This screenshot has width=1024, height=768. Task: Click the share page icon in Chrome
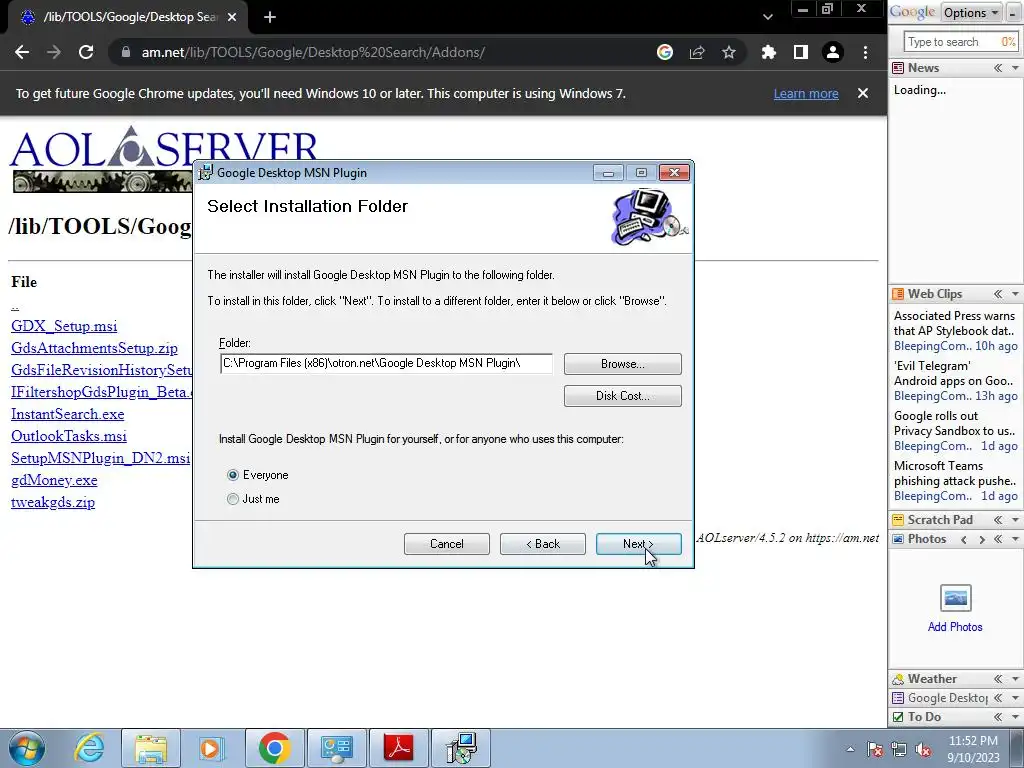(697, 52)
